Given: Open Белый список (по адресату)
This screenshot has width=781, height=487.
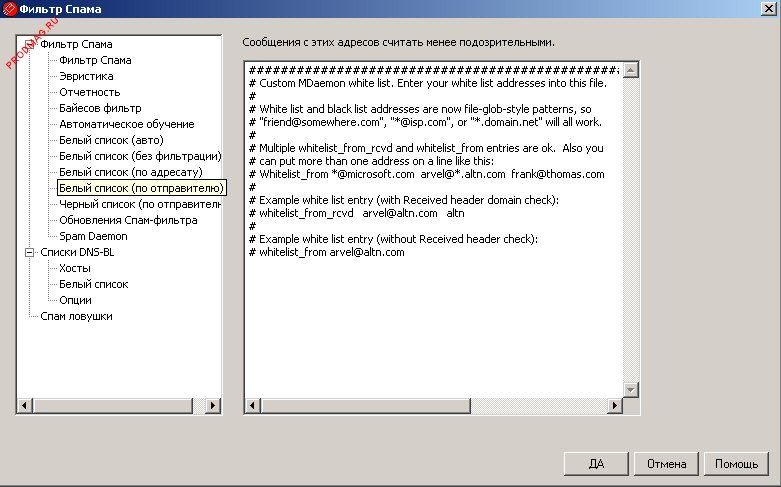Looking at the screenshot, I should click(x=130, y=172).
